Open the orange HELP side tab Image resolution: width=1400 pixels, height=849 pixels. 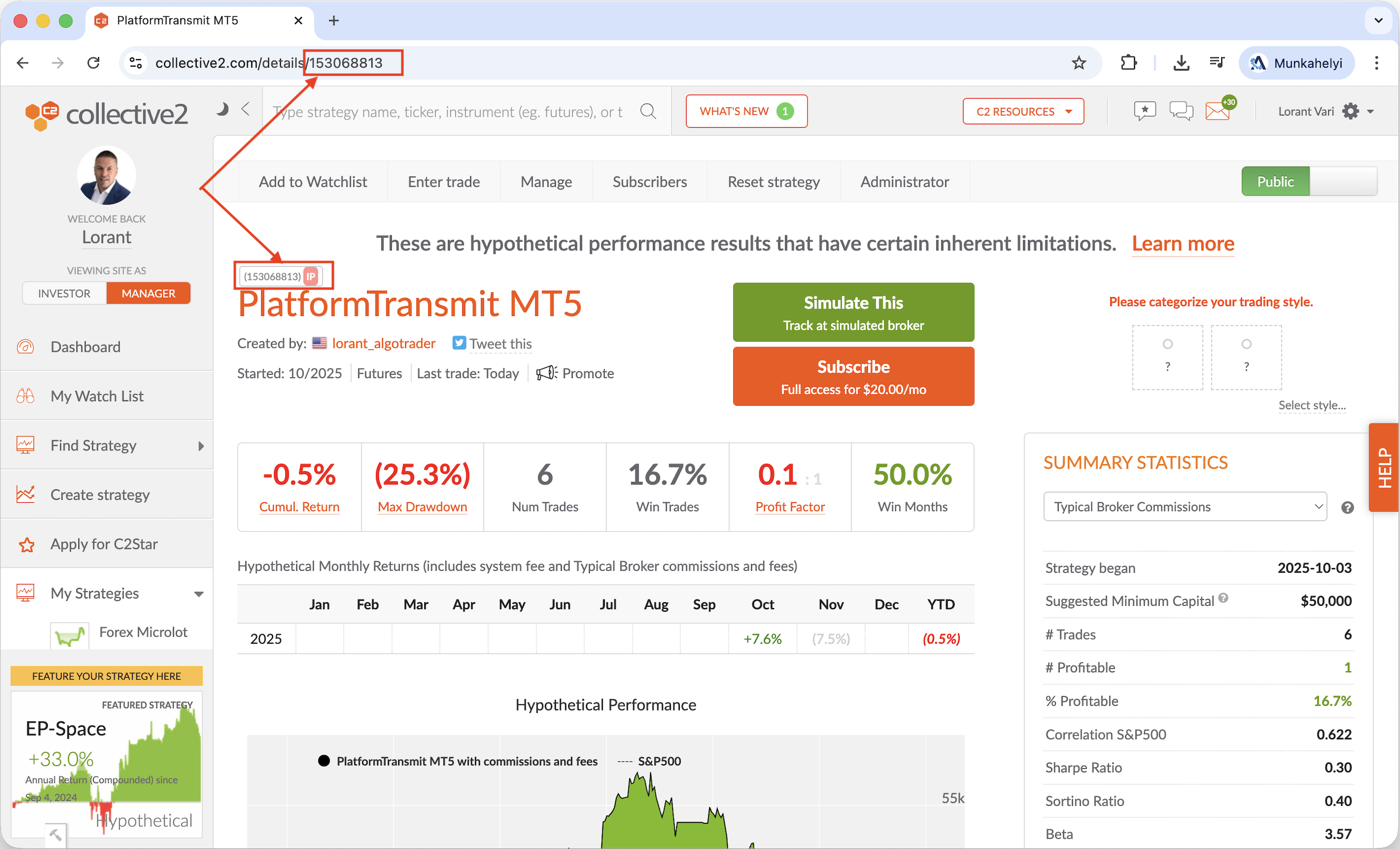click(x=1384, y=468)
